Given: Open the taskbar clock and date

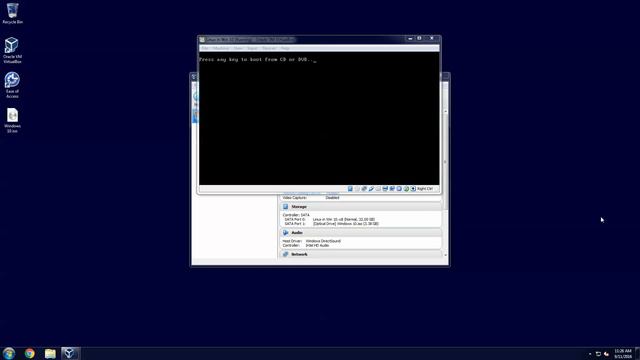Looking at the screenshot, I should point(623,353).
